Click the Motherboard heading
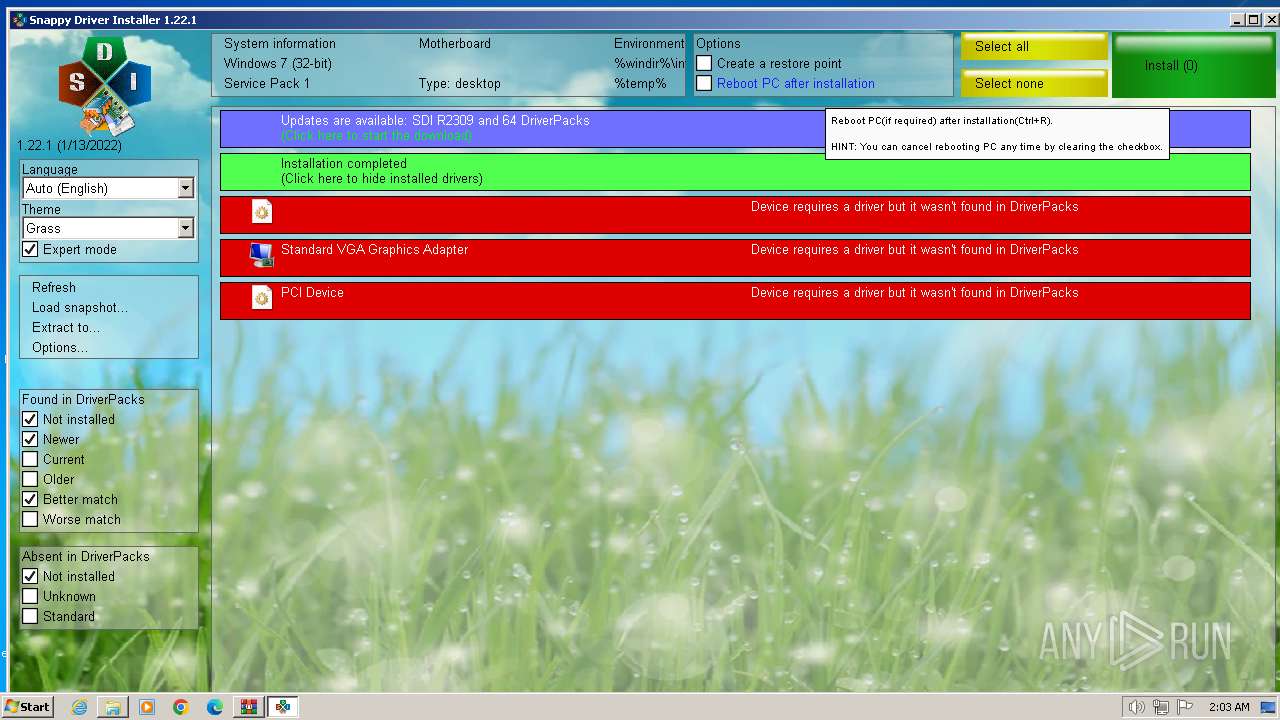Viewport: 1280px width, 720px height. 455,43
